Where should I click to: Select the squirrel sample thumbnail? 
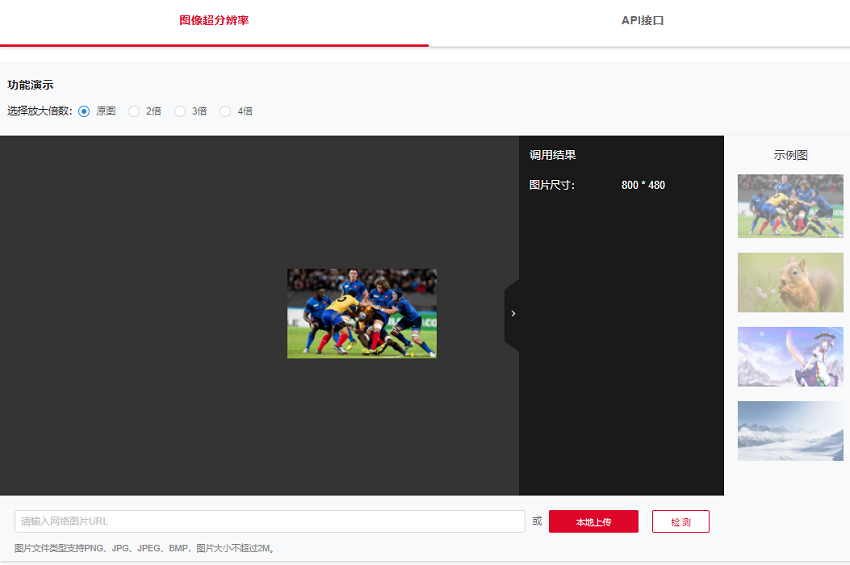point(790,282)
